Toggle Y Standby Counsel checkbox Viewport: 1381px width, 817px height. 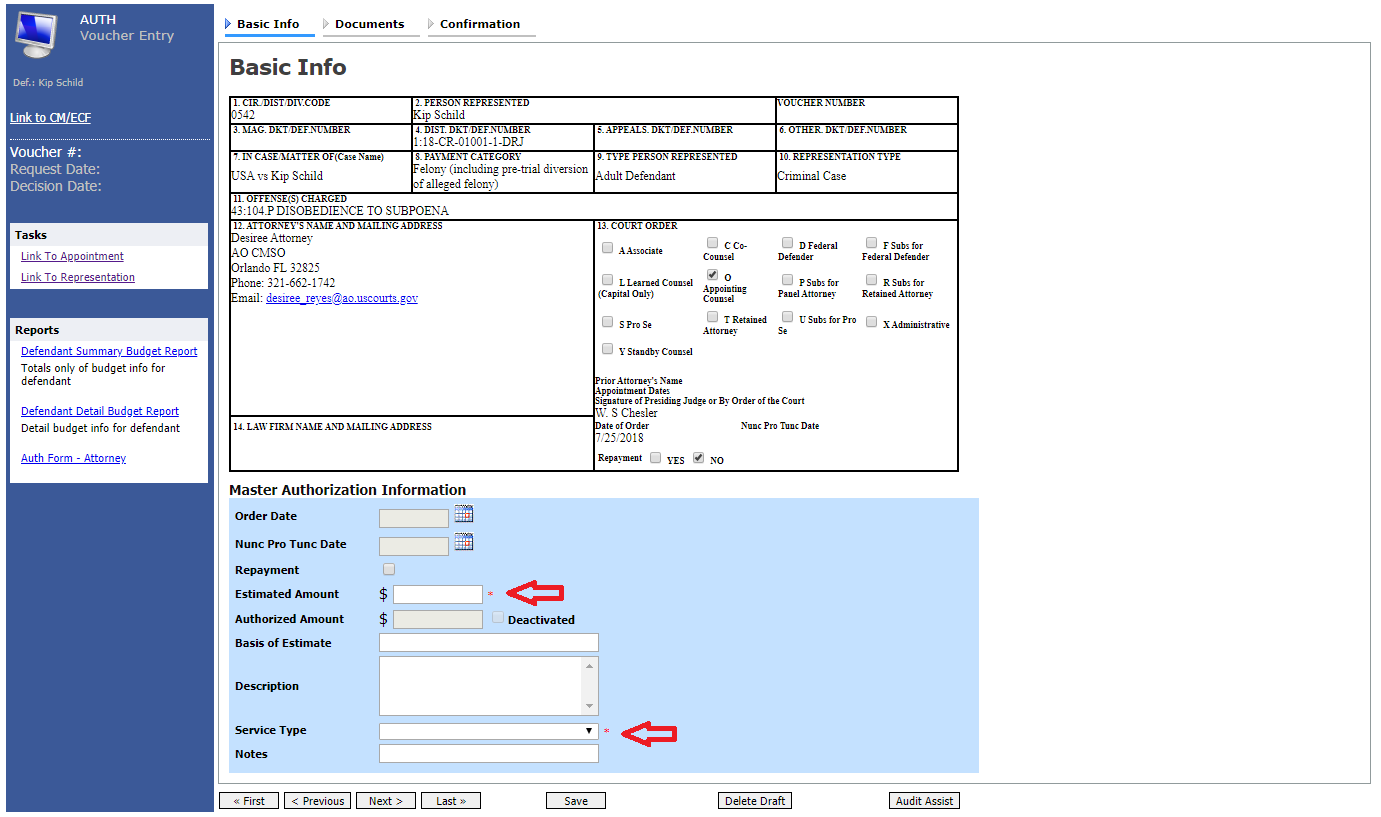click(x=608, y=349)
